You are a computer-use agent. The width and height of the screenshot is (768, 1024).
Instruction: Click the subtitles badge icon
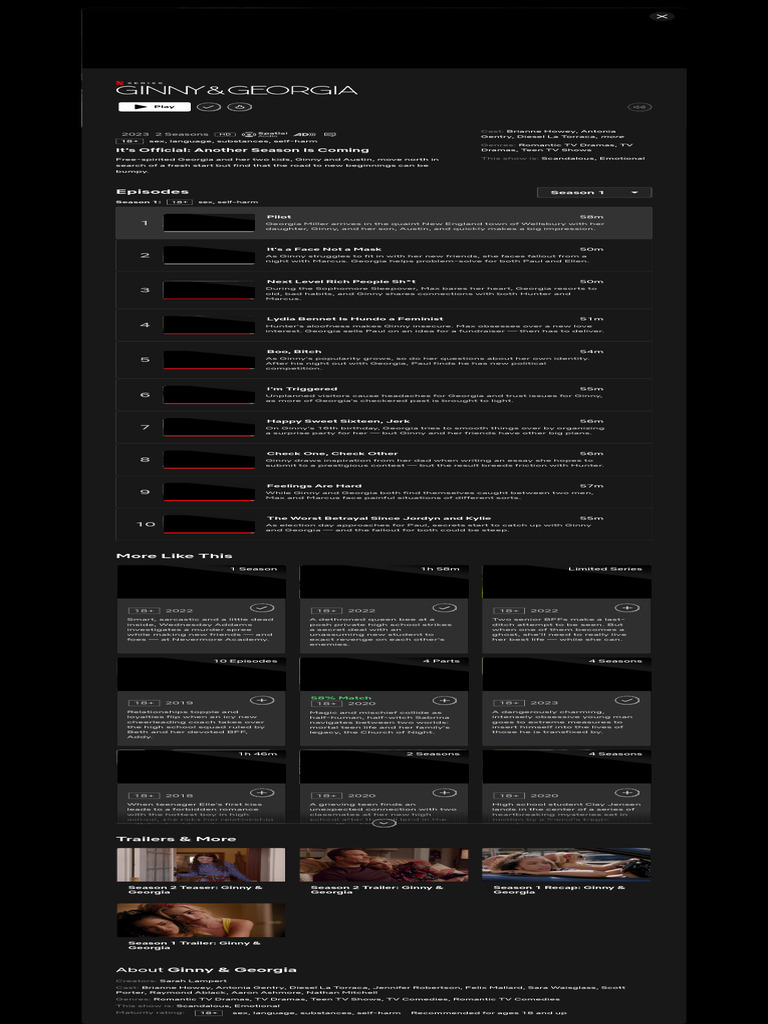click(x=330, y=135)
